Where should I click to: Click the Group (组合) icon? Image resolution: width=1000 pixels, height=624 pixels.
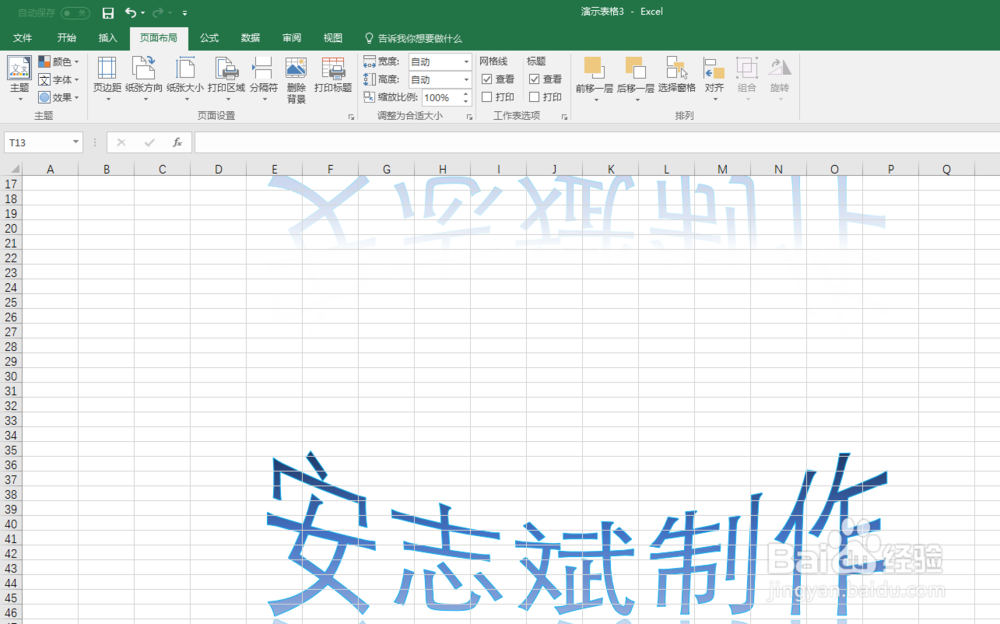pos(747,68)
